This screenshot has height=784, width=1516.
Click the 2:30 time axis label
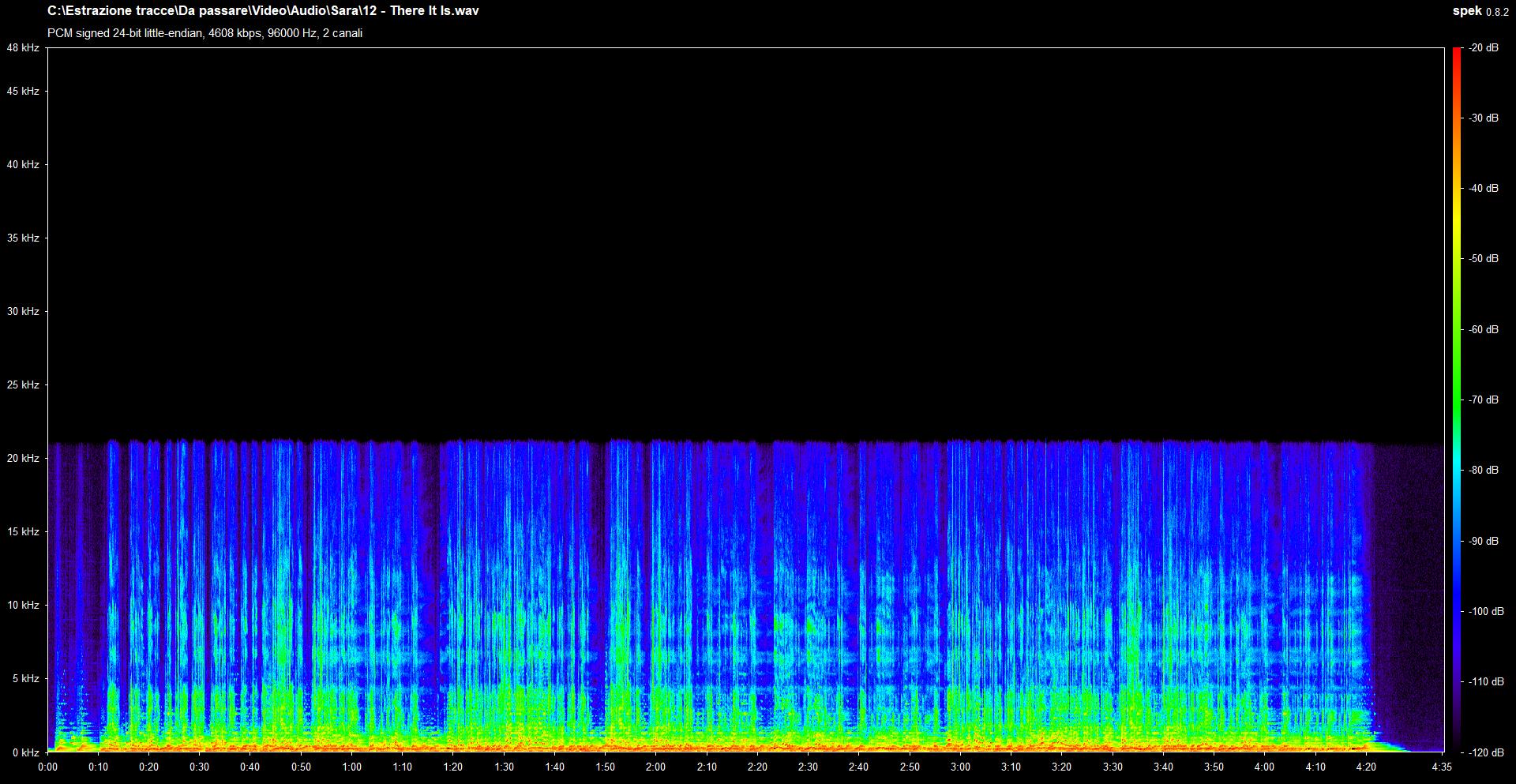click(809, 767)
